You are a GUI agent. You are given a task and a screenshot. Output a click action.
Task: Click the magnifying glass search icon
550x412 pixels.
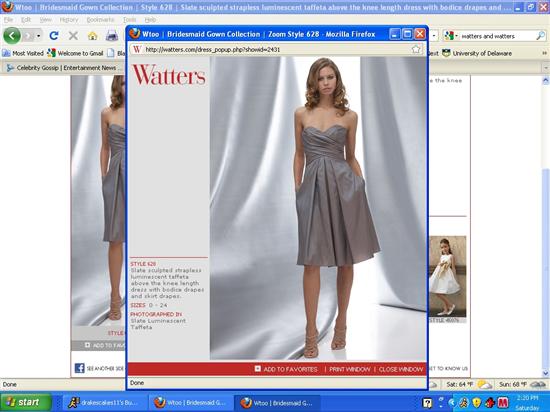pyautogui.click(x=541, y=35)
